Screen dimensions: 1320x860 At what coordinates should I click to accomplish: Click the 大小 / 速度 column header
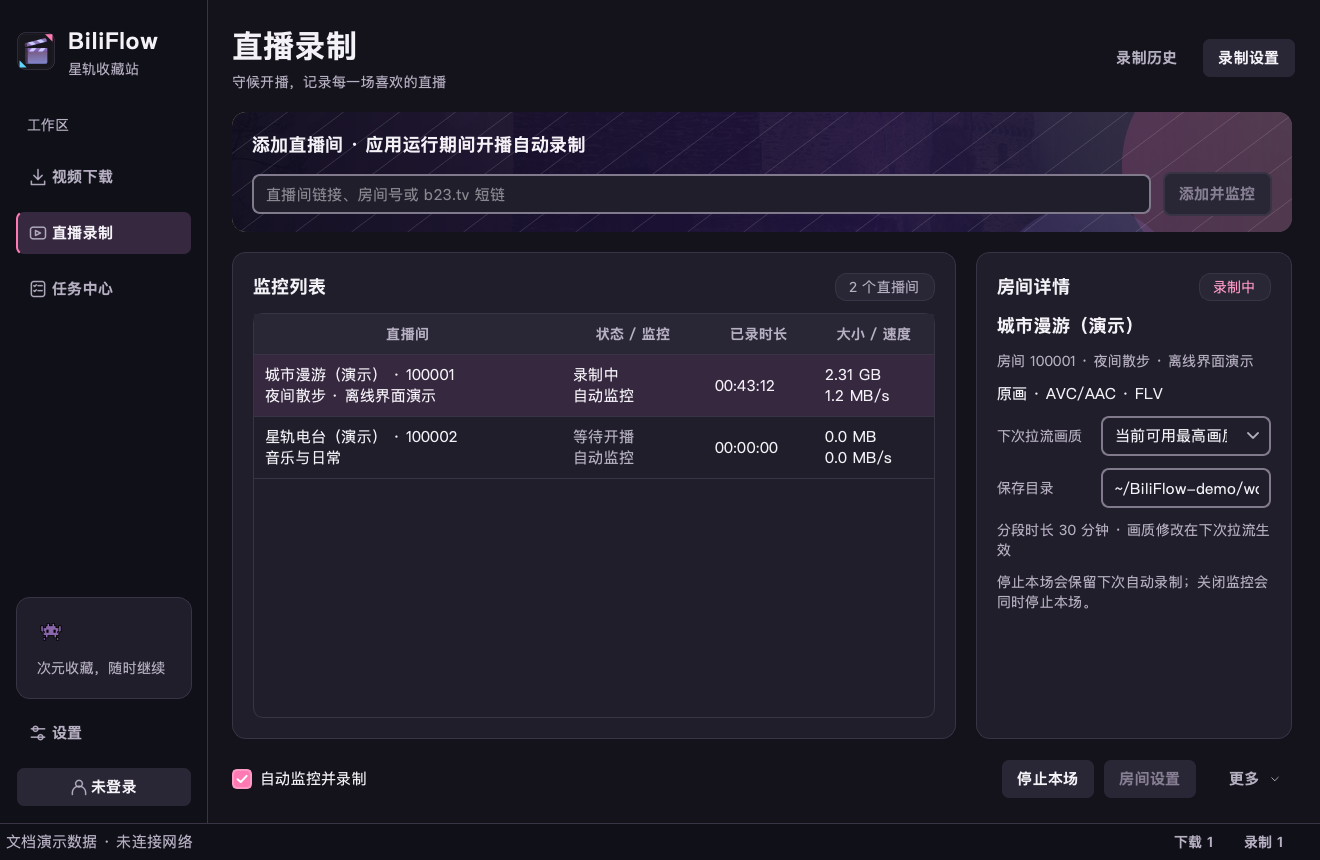[x=874, y=334]
